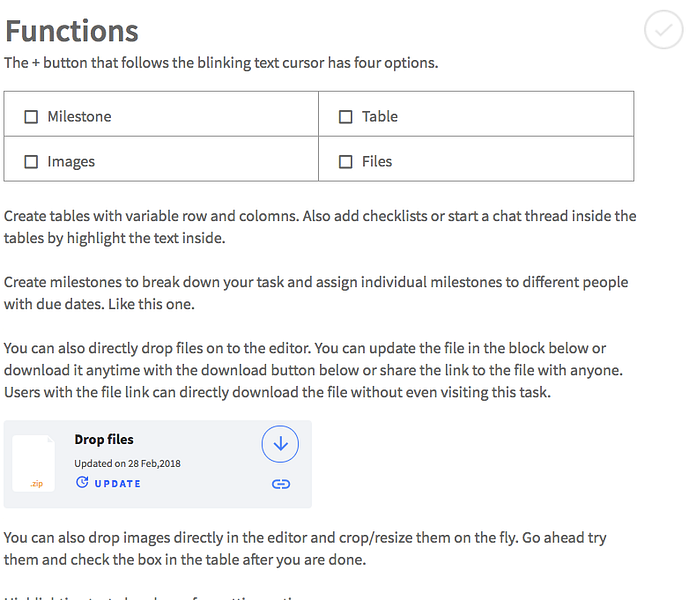Download the Drop files zip
This screenshot has height=600, width=689.
pos(280,444)
